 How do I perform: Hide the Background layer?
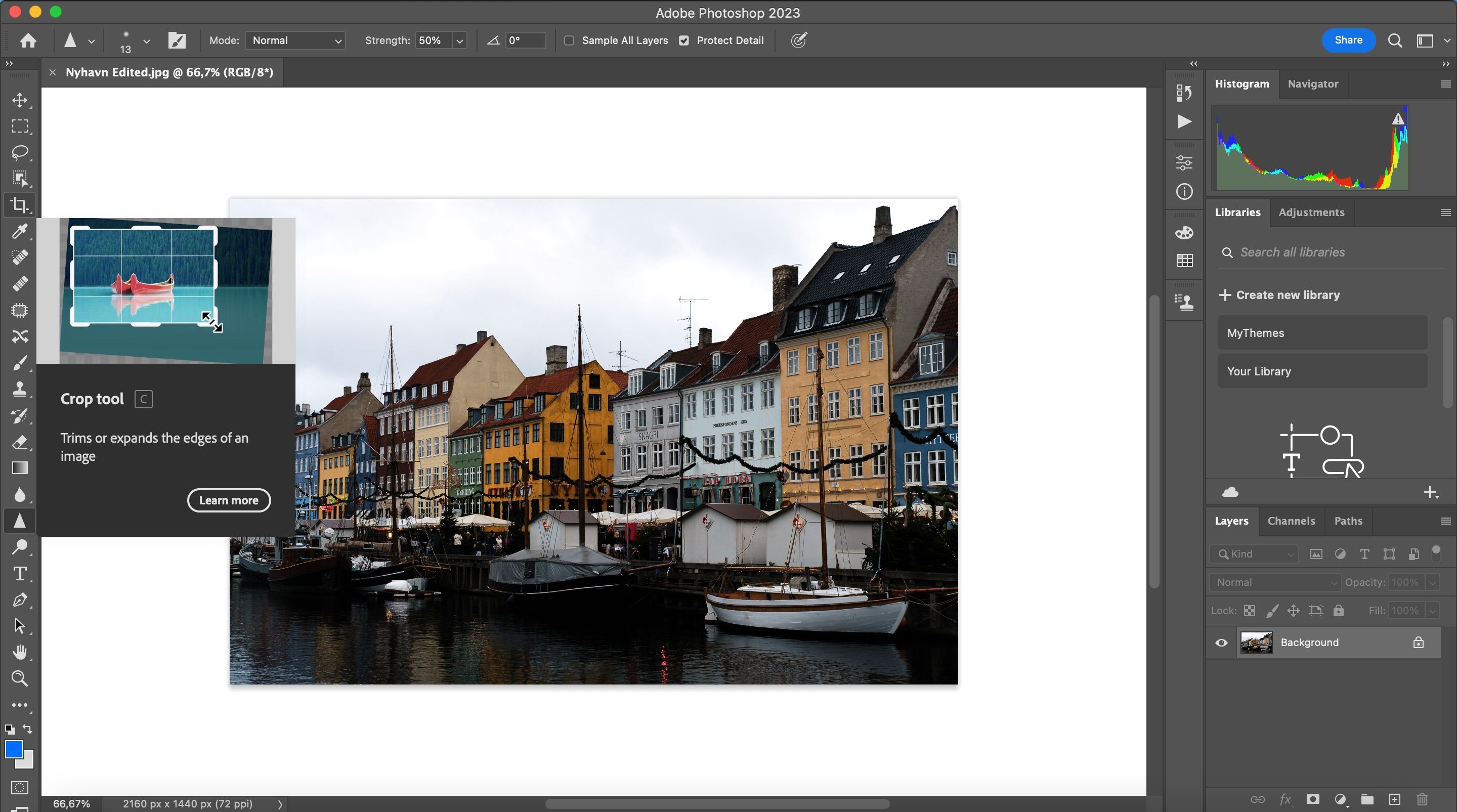1221,643
